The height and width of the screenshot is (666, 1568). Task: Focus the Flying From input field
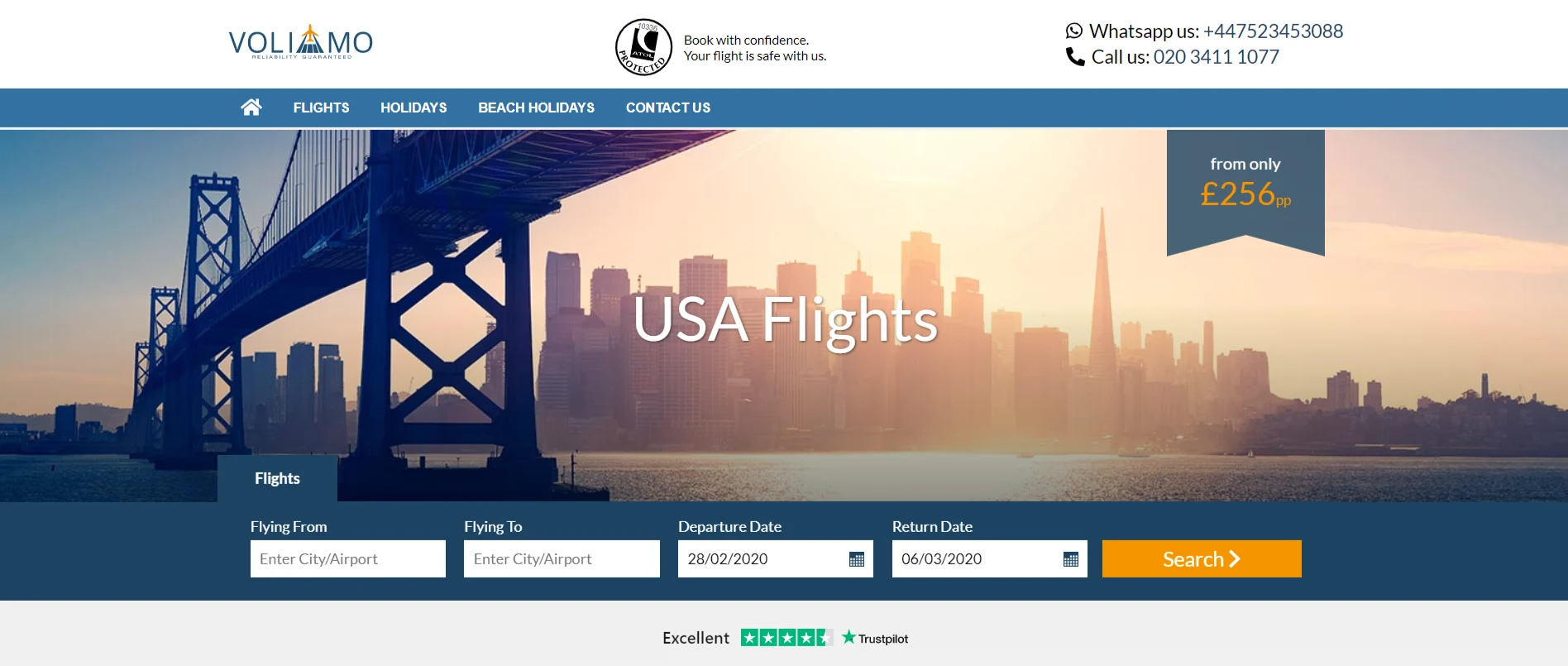pos(348,559)
